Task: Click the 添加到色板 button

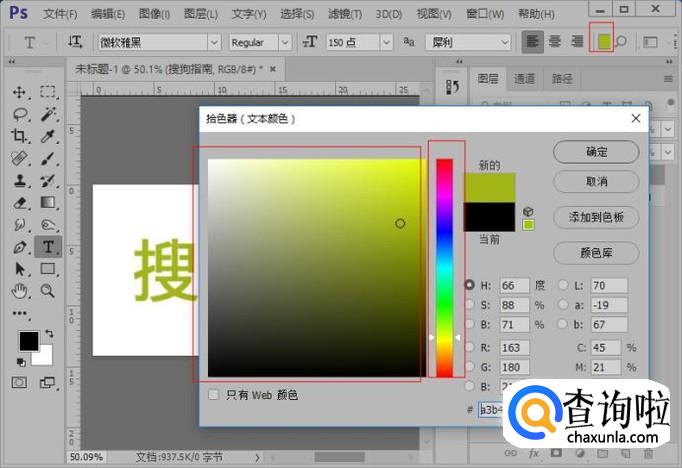Action: [596, 217]
